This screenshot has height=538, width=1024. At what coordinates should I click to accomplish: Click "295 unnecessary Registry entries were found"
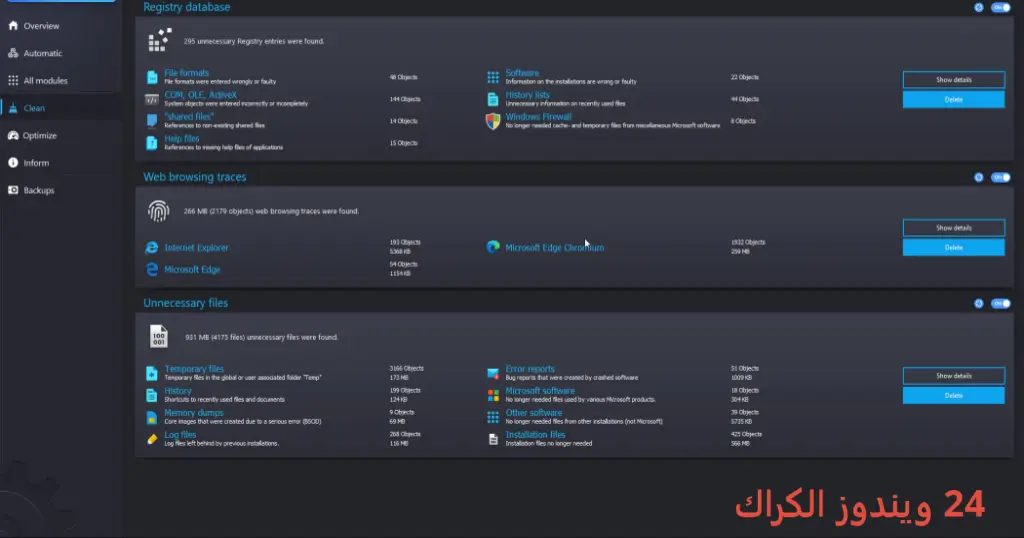(x=253, y=41)
